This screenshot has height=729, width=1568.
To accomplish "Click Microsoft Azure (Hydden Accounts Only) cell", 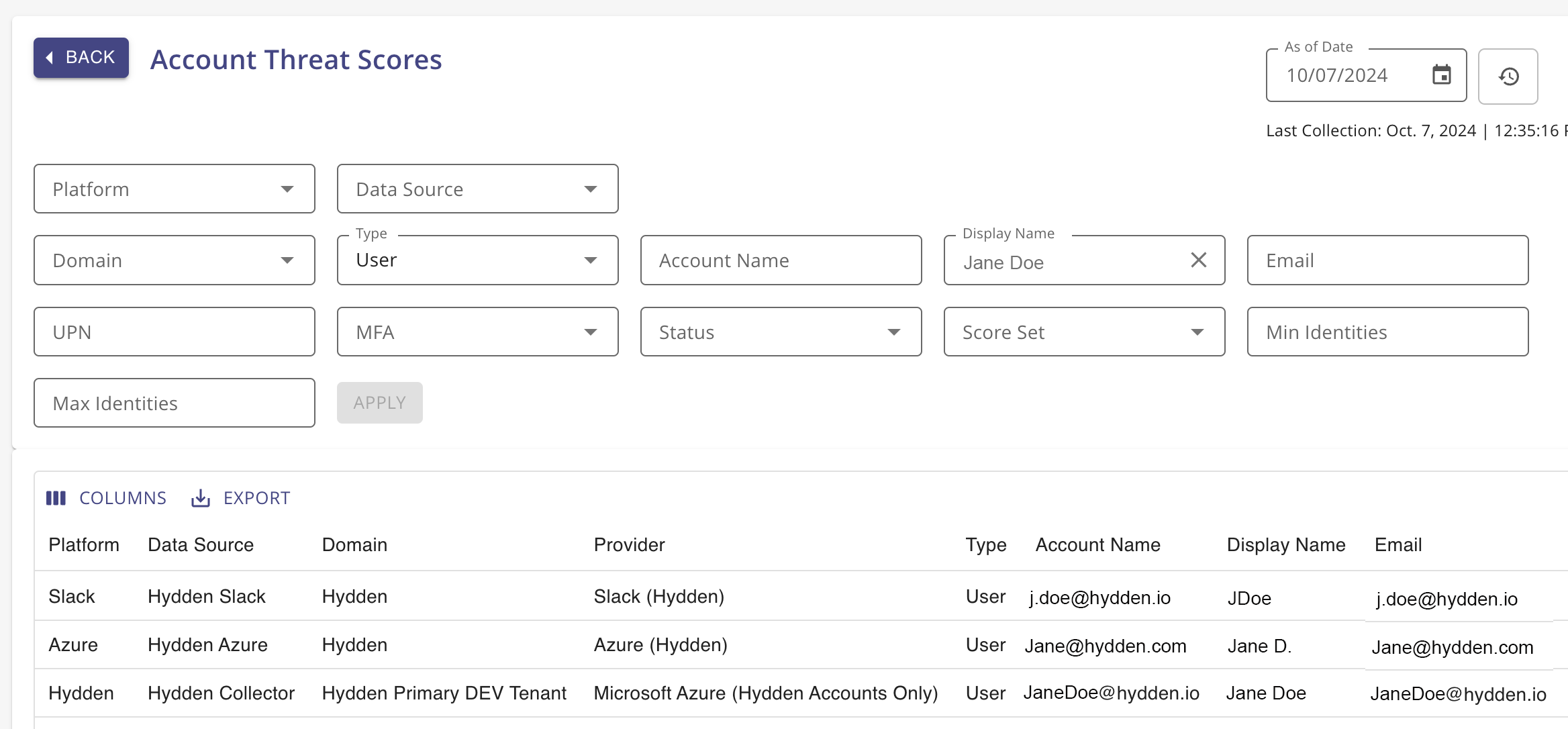I will tap(766, 693).
